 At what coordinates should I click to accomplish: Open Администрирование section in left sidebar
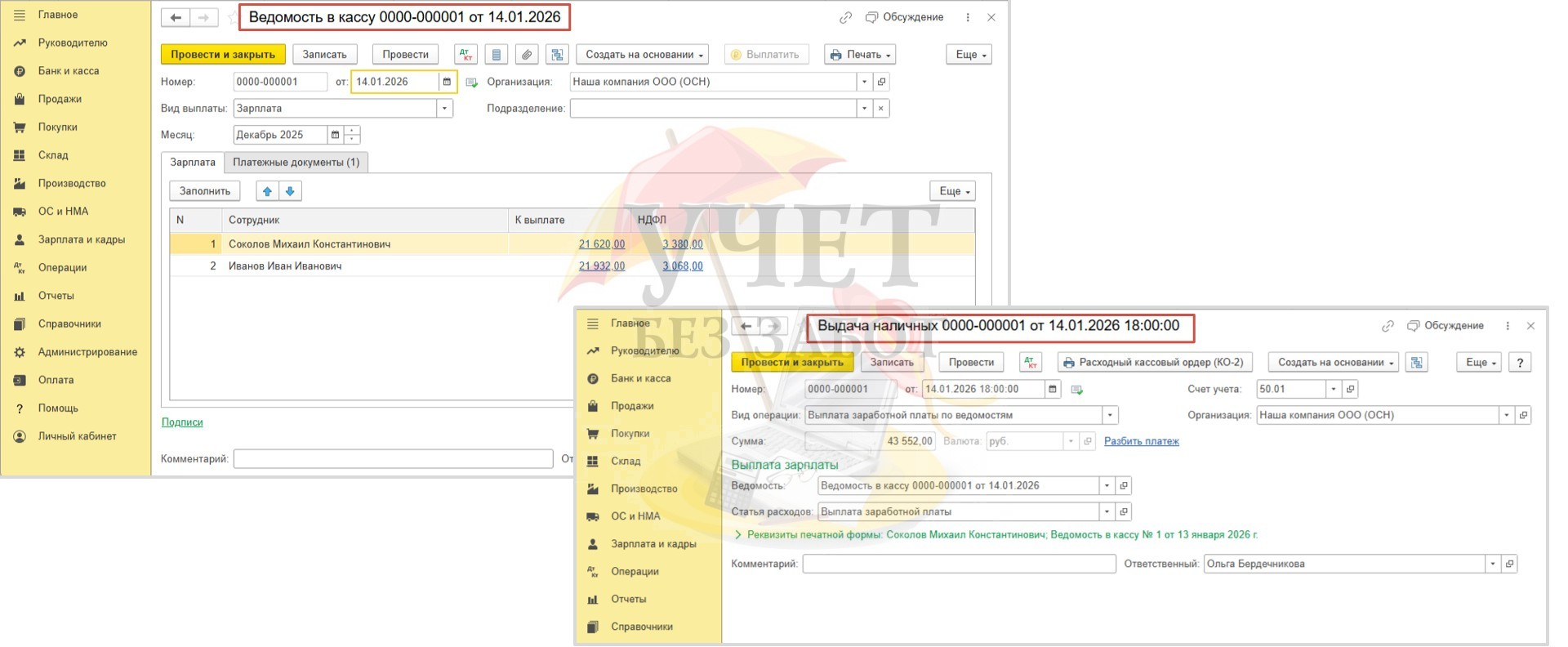pyautogui.click(x=87, y=352)
